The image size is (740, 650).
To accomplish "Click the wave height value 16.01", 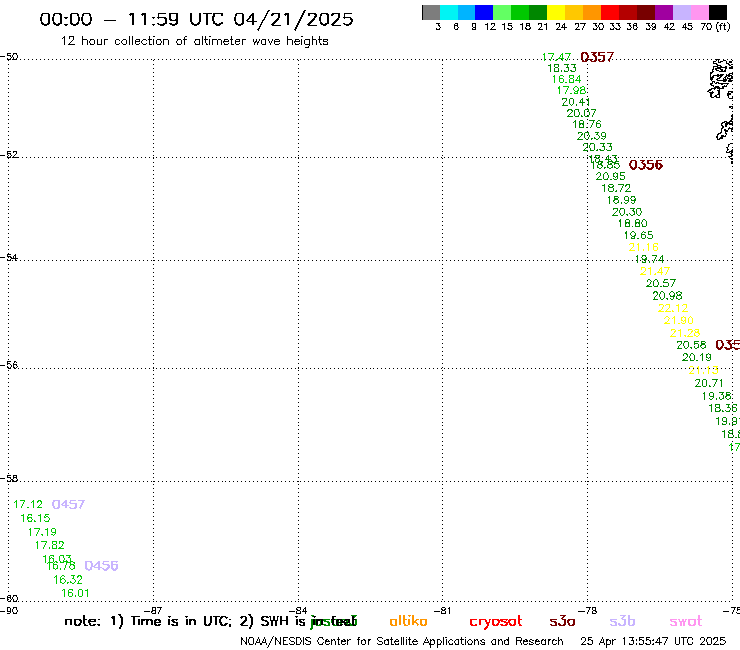I will (x=75, y=593).
